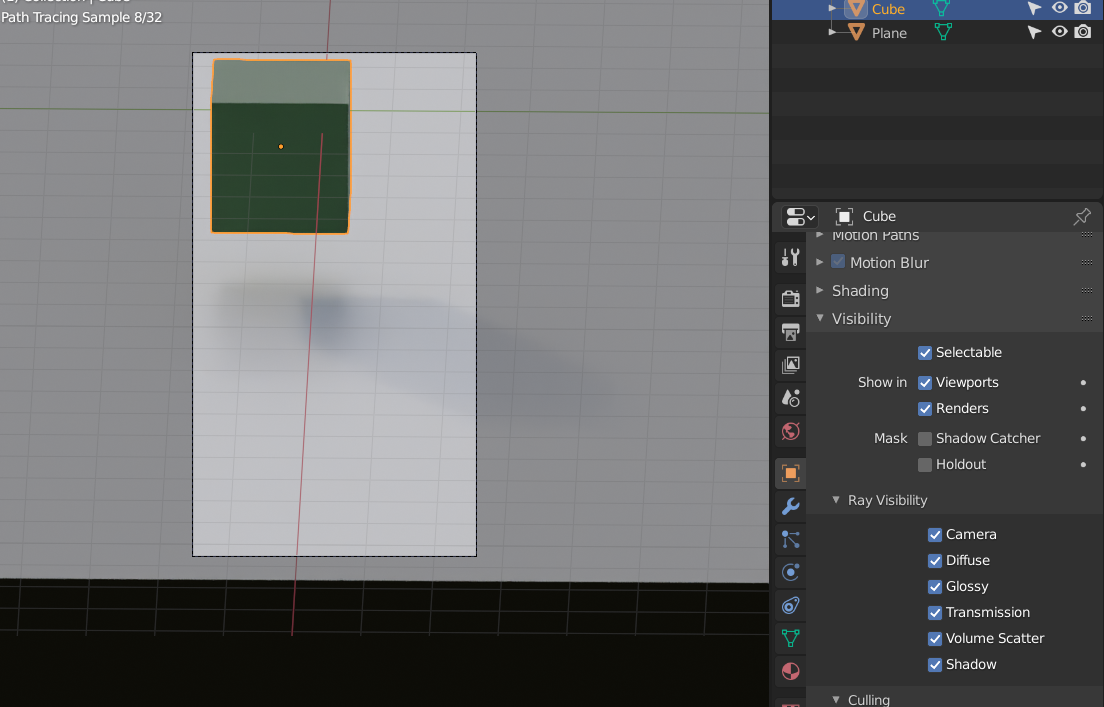Hide the Cube in the viewport via its eye icon
The width and height of the screenshot is (1104, 707).
[1059, 8]
